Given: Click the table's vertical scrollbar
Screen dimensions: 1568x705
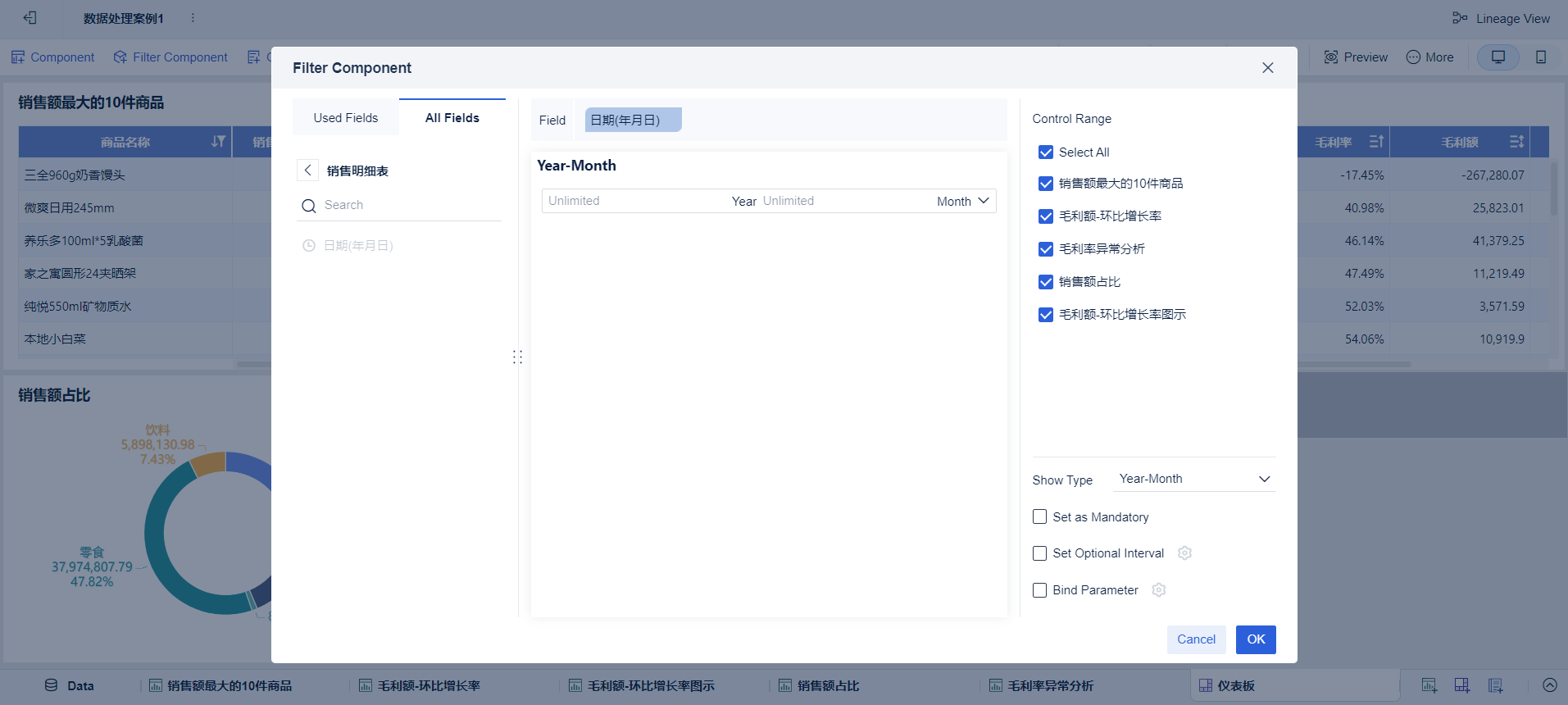Looking at the screenshot, I should point(1554,189).
